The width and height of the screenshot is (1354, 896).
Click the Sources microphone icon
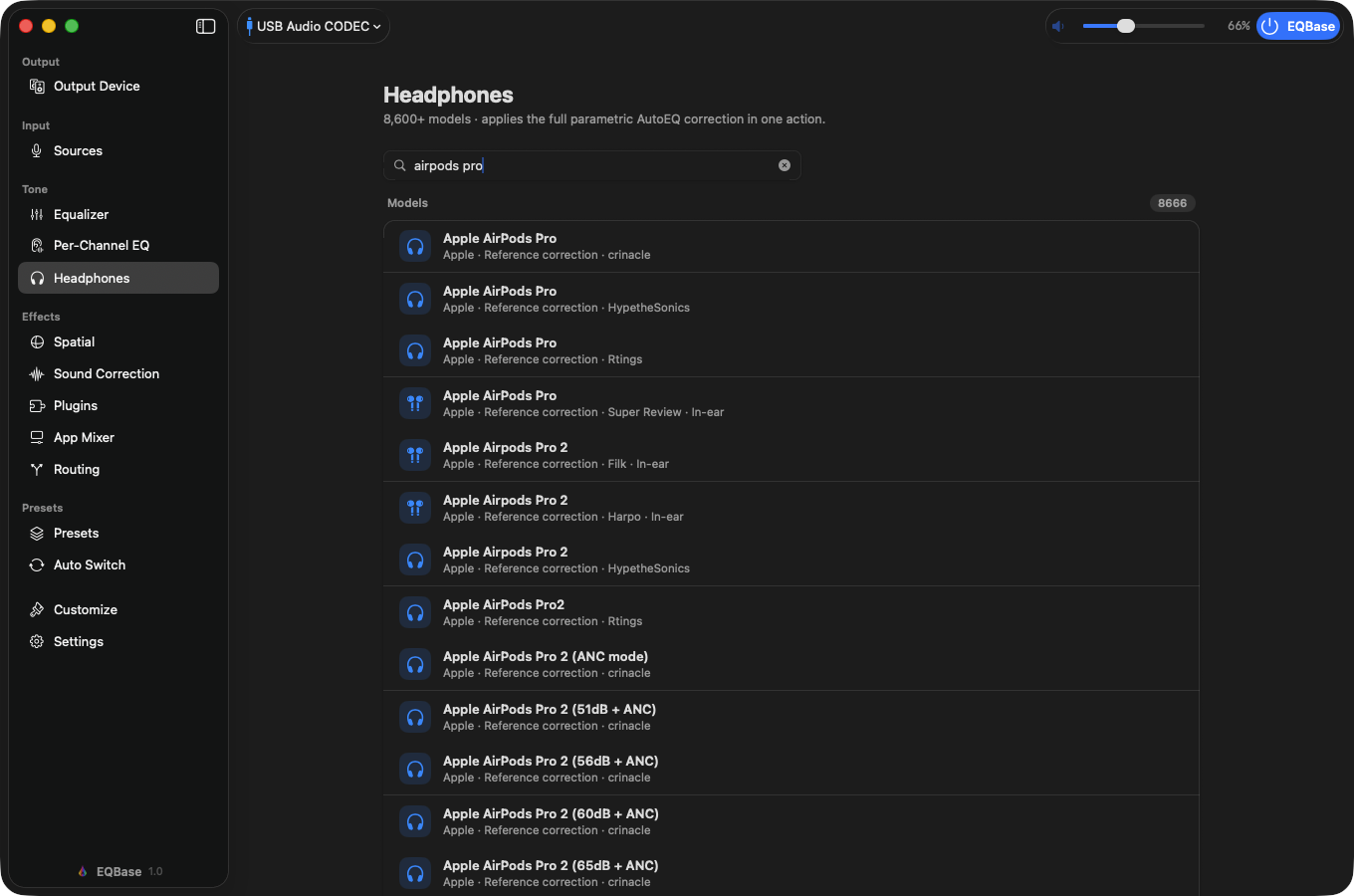click(x=37, y=151)
